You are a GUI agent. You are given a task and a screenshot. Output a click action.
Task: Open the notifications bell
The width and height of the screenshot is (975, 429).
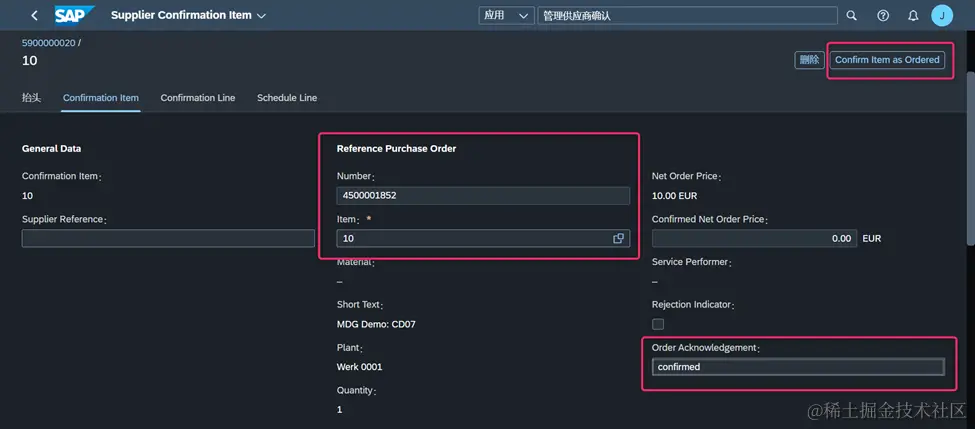pyautogui.click(x=913, y=16)
